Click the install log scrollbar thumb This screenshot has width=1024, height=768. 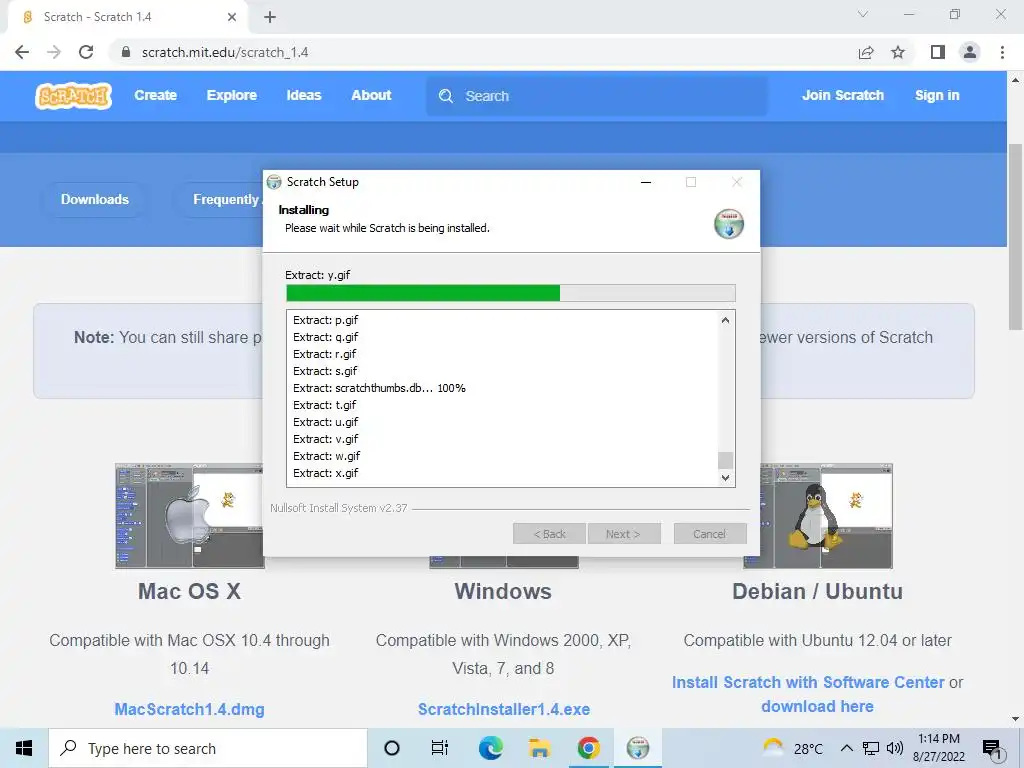point(725,460)
